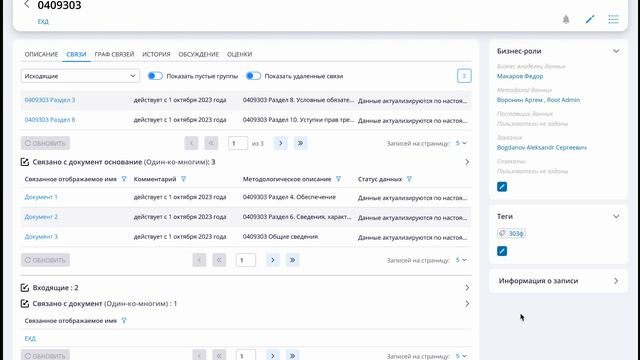Click ОБНОВИТЬ button below Документ 3
This screenshot has width=640, height=360.
[45, 260]
